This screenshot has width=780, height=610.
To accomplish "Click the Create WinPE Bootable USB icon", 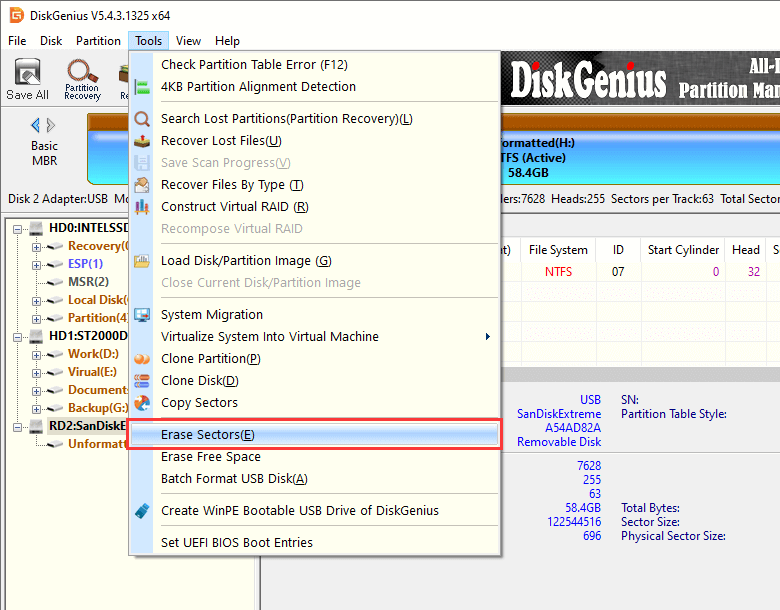I will [142, 511].
